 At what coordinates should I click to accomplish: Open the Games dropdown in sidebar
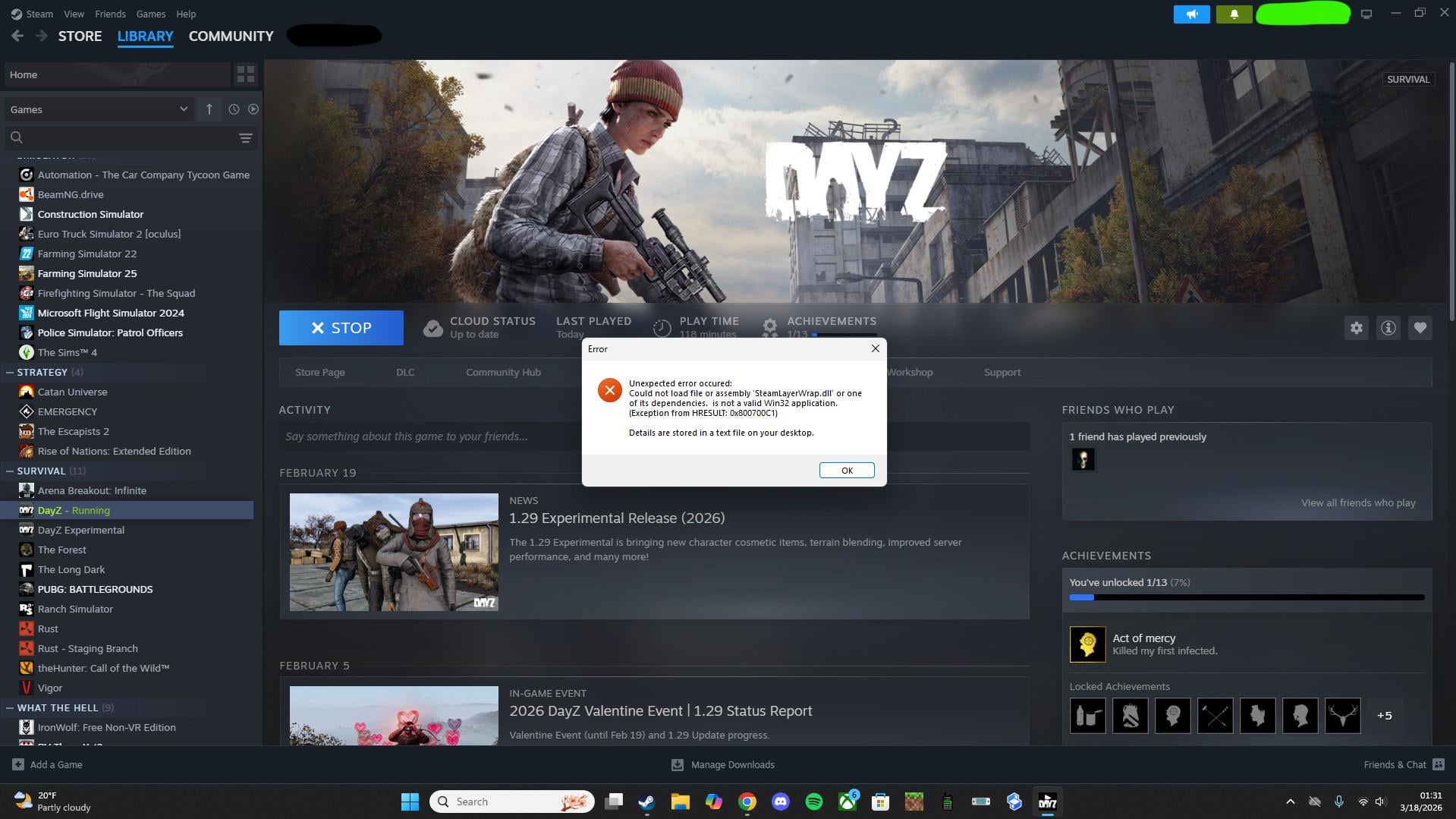99,109
